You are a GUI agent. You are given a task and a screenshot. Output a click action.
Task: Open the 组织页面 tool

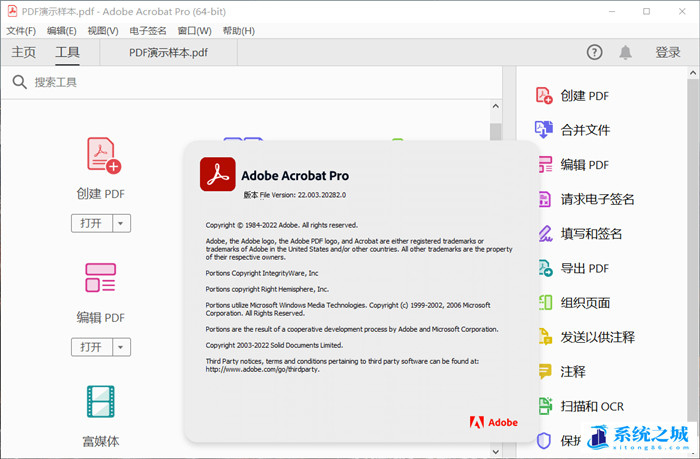click(x=544, y=303)
